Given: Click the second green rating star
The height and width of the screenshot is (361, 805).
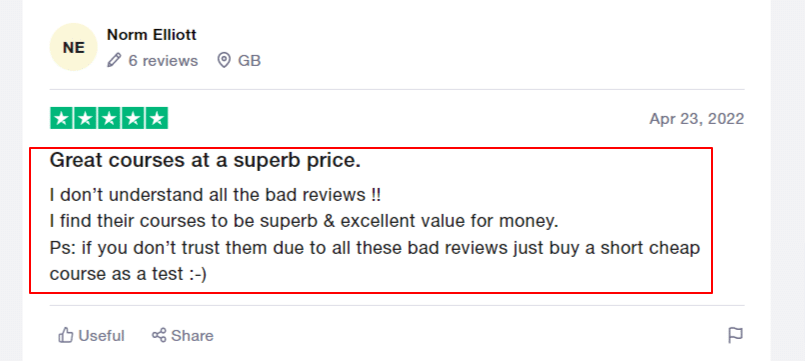Looking at the screenshot, I should point(85,119).
